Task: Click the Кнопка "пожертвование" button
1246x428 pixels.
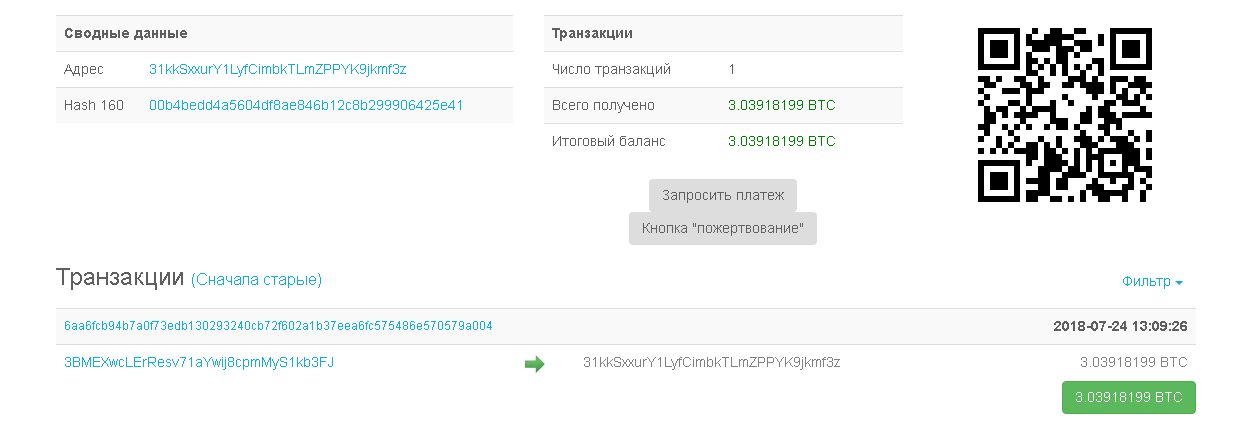Action: (722, 228)
